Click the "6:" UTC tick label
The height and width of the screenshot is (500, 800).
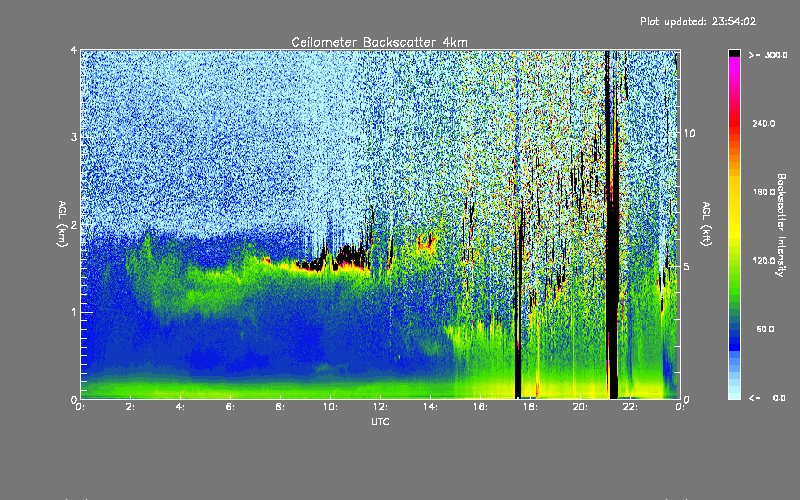click(231, 407)
